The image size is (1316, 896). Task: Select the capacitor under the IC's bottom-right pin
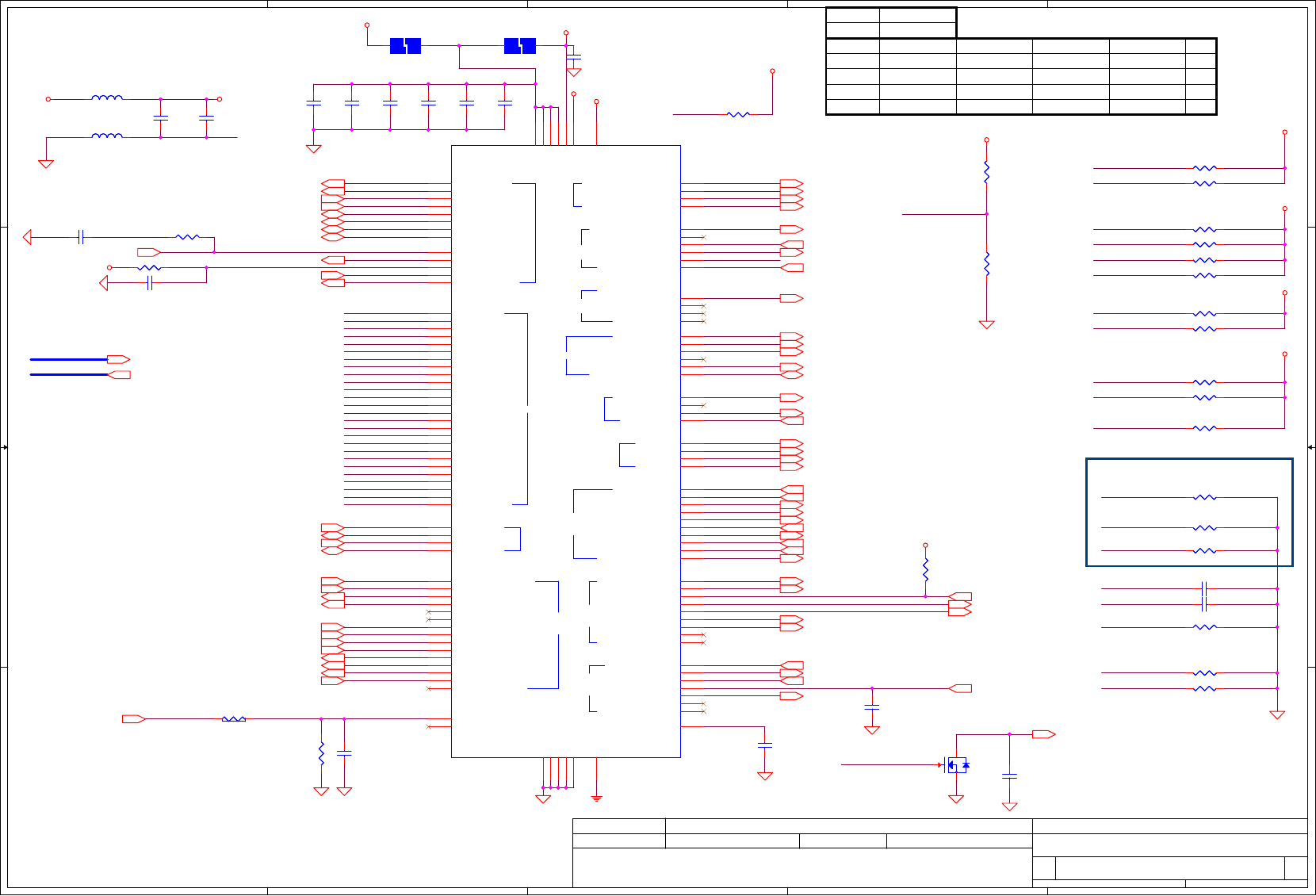(765, 745)
